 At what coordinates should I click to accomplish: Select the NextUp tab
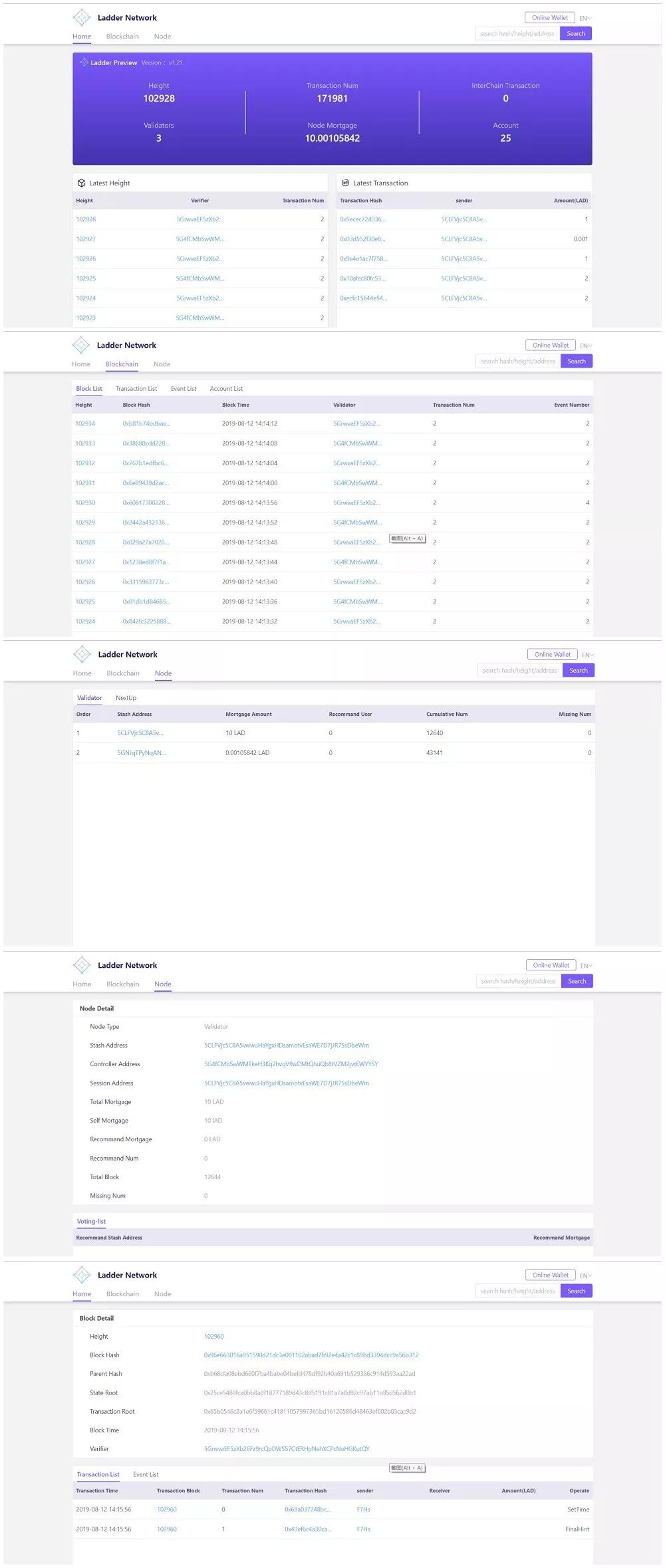tap(126, 698)
